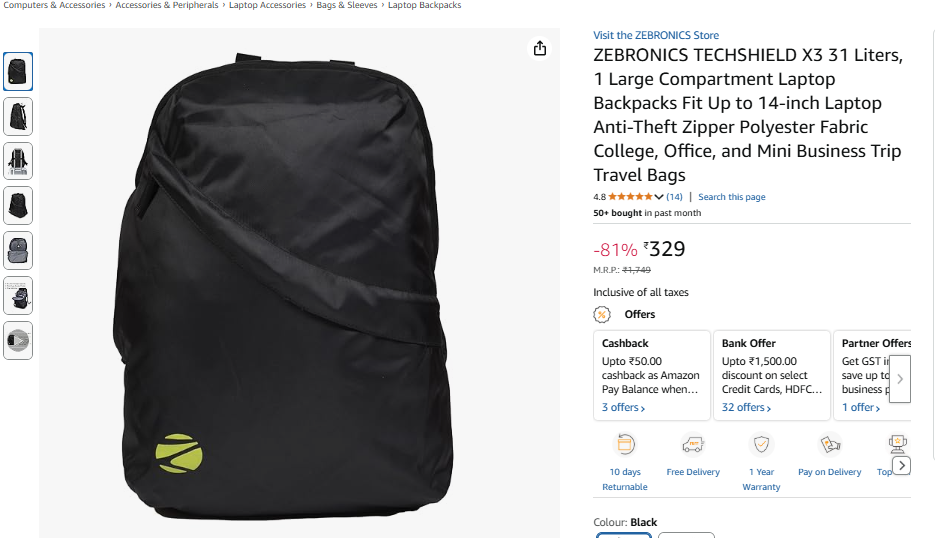Go to Laptop Backpacks breadcrumb
935x538 pixels.
click(425, 5)
